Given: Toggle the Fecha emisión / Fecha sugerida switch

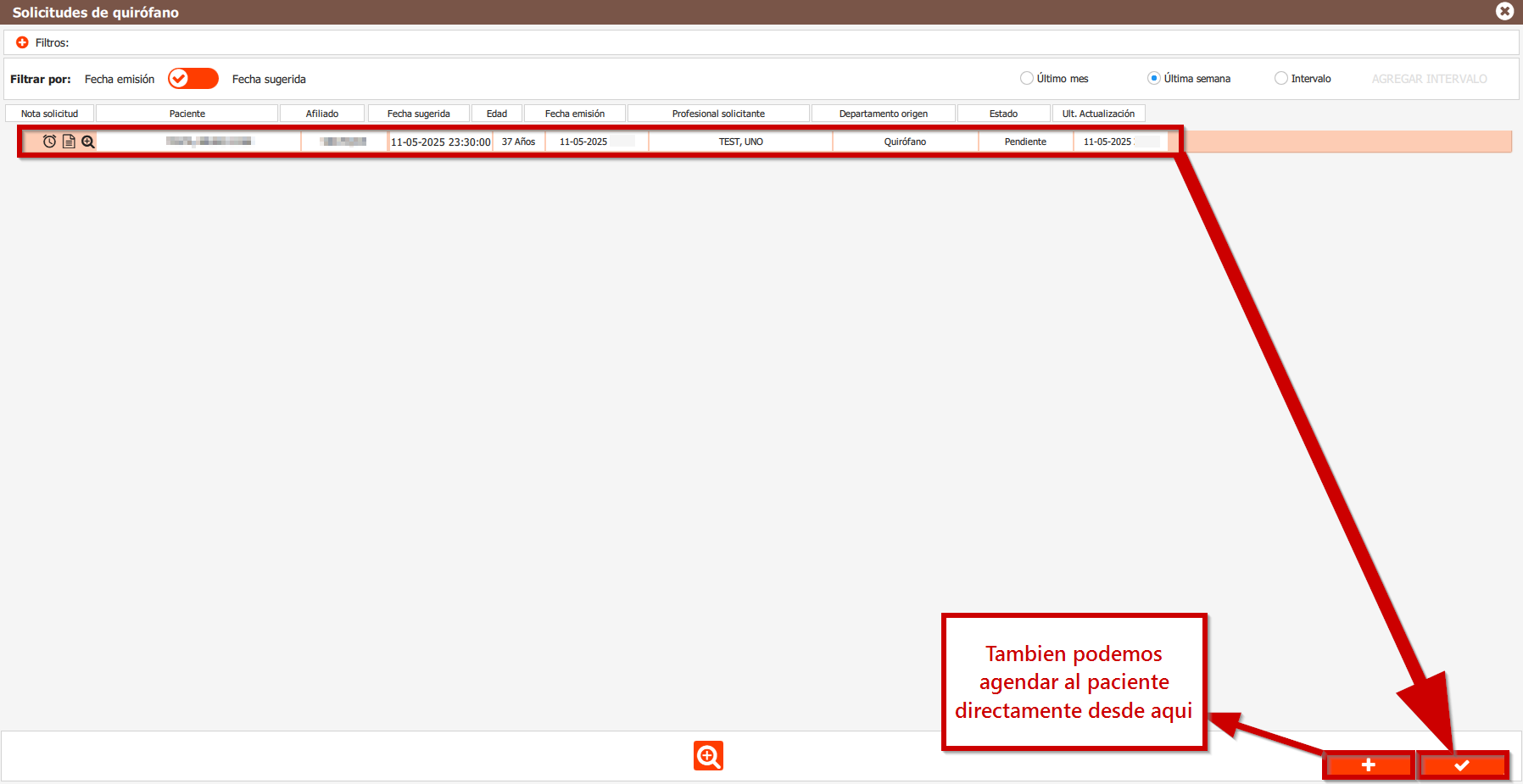Looking at the screenshot, I should [x=193, y=79].
